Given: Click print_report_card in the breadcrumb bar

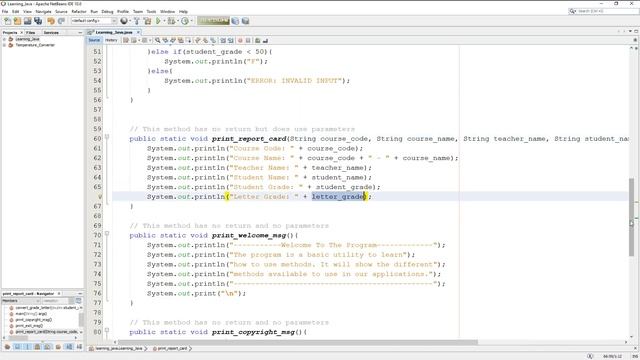Looking at the screenshot, I should click(172, 349).
